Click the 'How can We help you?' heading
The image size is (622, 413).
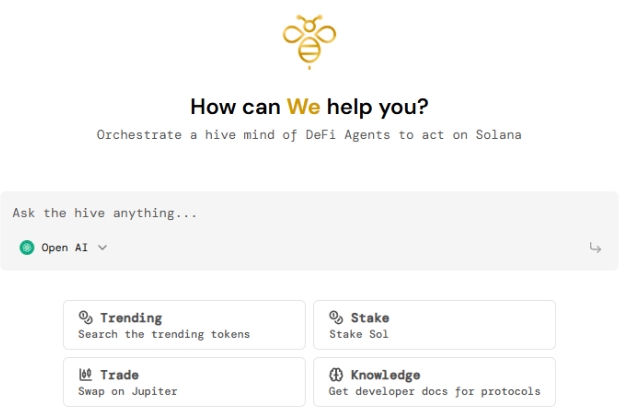(x=309, y=107)
